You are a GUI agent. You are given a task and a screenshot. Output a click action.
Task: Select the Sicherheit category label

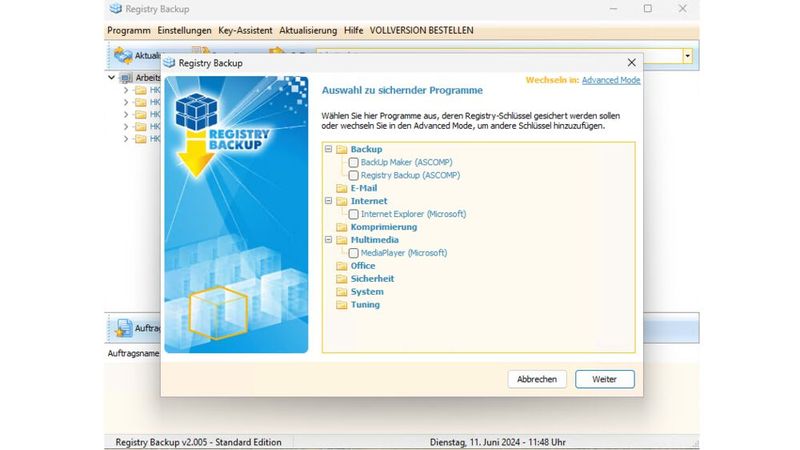coord(372,279)
